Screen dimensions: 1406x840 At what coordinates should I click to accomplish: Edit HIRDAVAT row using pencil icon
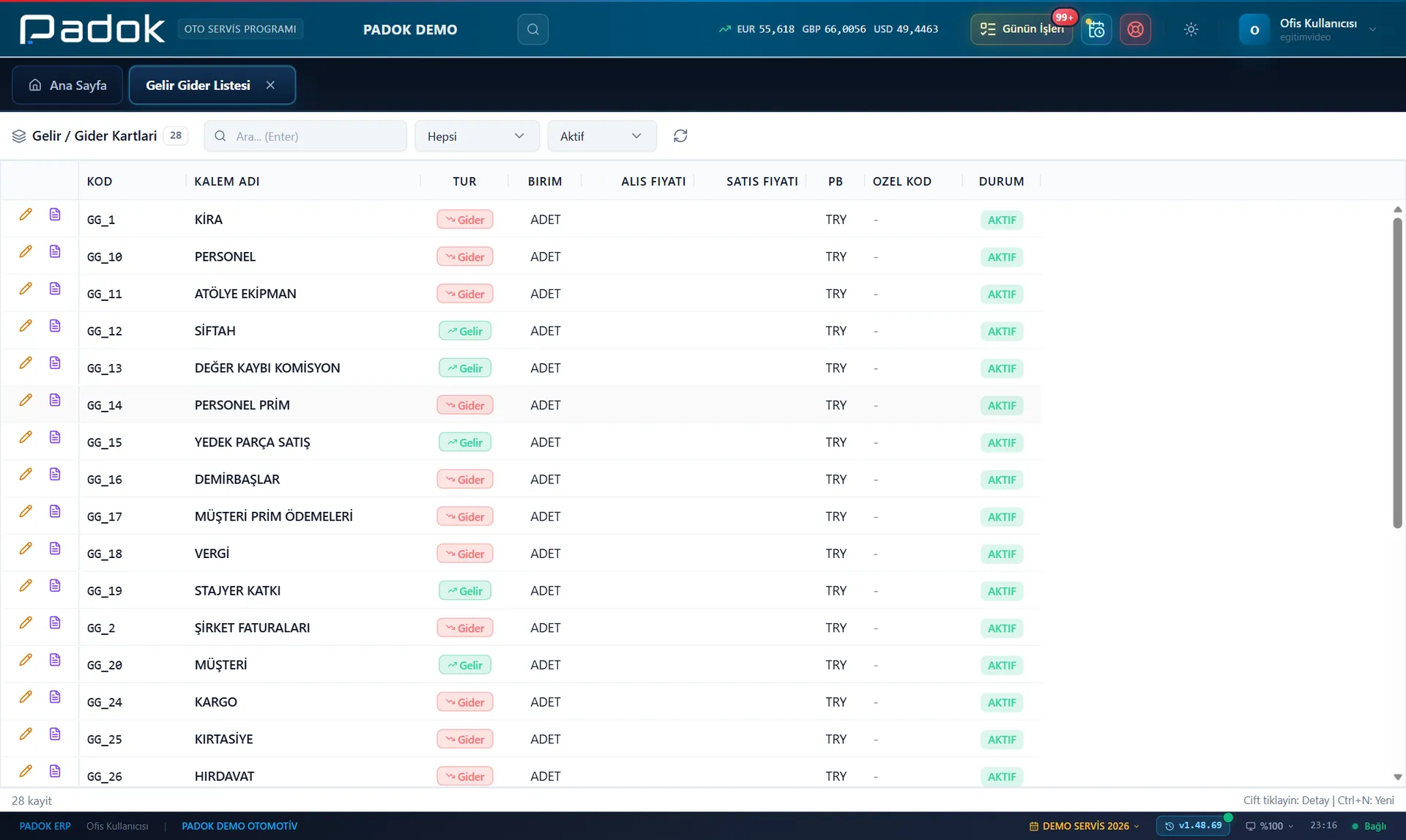26,771
